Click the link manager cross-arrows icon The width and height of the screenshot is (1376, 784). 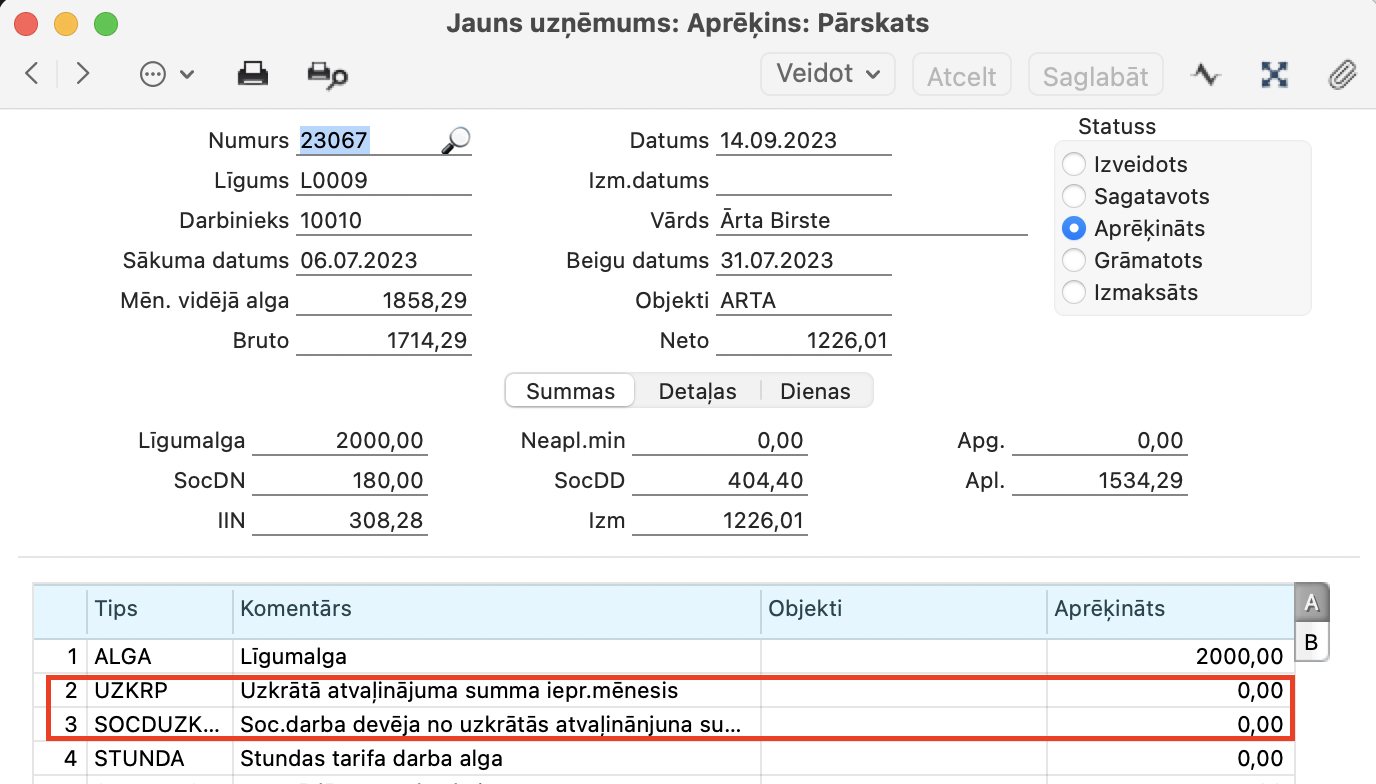(x=1274, y=75)
